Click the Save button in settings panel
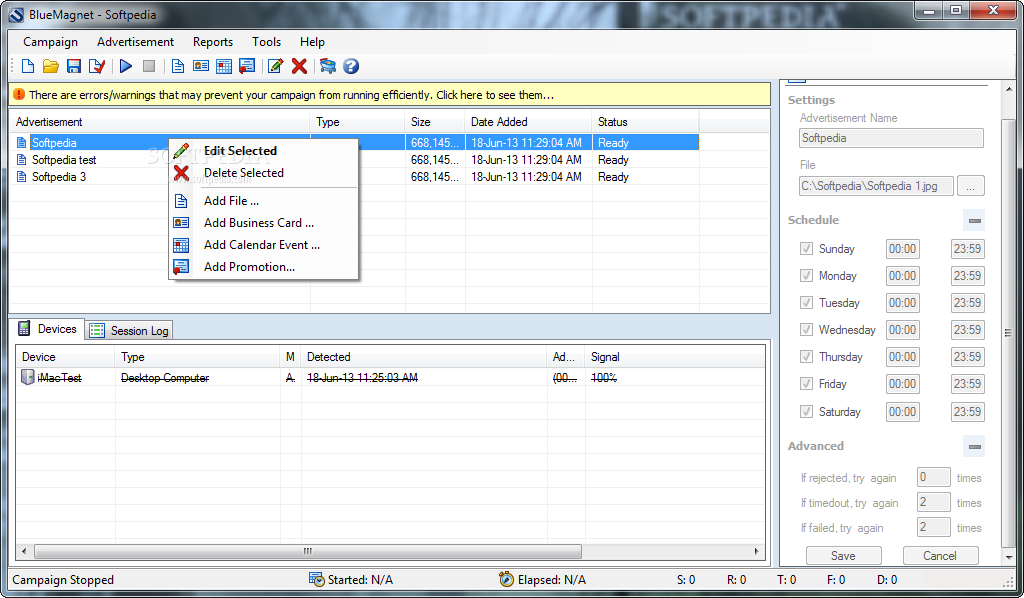The height and width of the screenshot is (598, 1024). pyautogui.click(x=844, y=556)
